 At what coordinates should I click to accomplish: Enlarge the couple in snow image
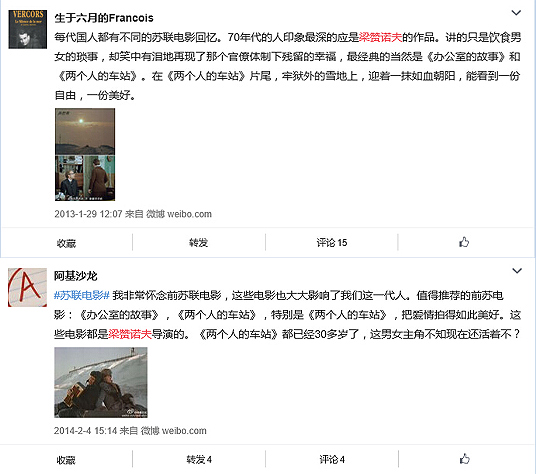tap(101, 382)
